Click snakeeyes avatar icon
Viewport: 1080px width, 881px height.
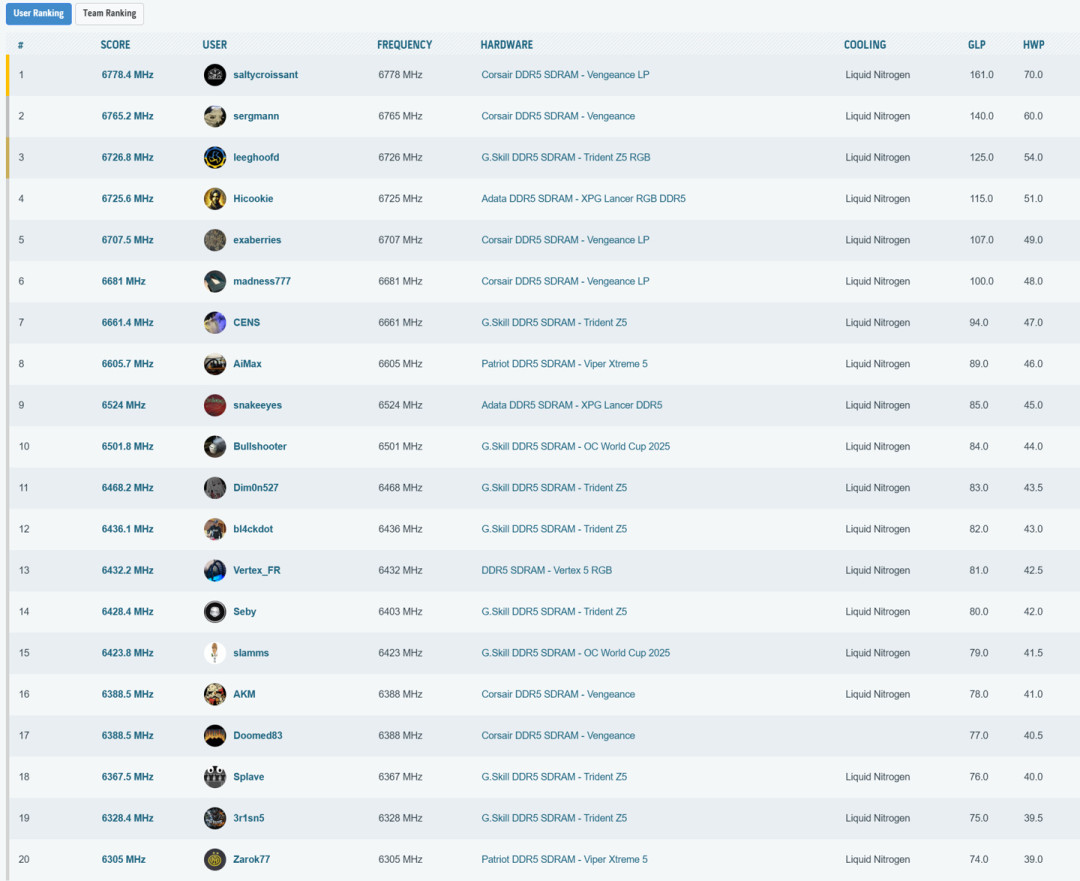(215, 406)
